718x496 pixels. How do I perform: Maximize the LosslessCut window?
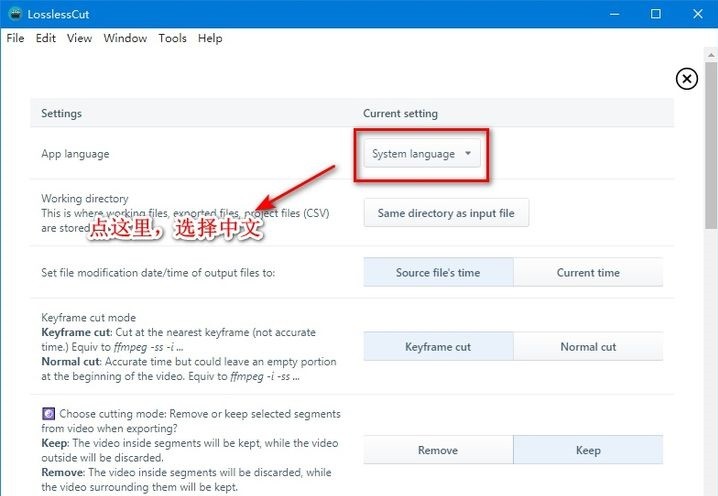click(655, 14)
